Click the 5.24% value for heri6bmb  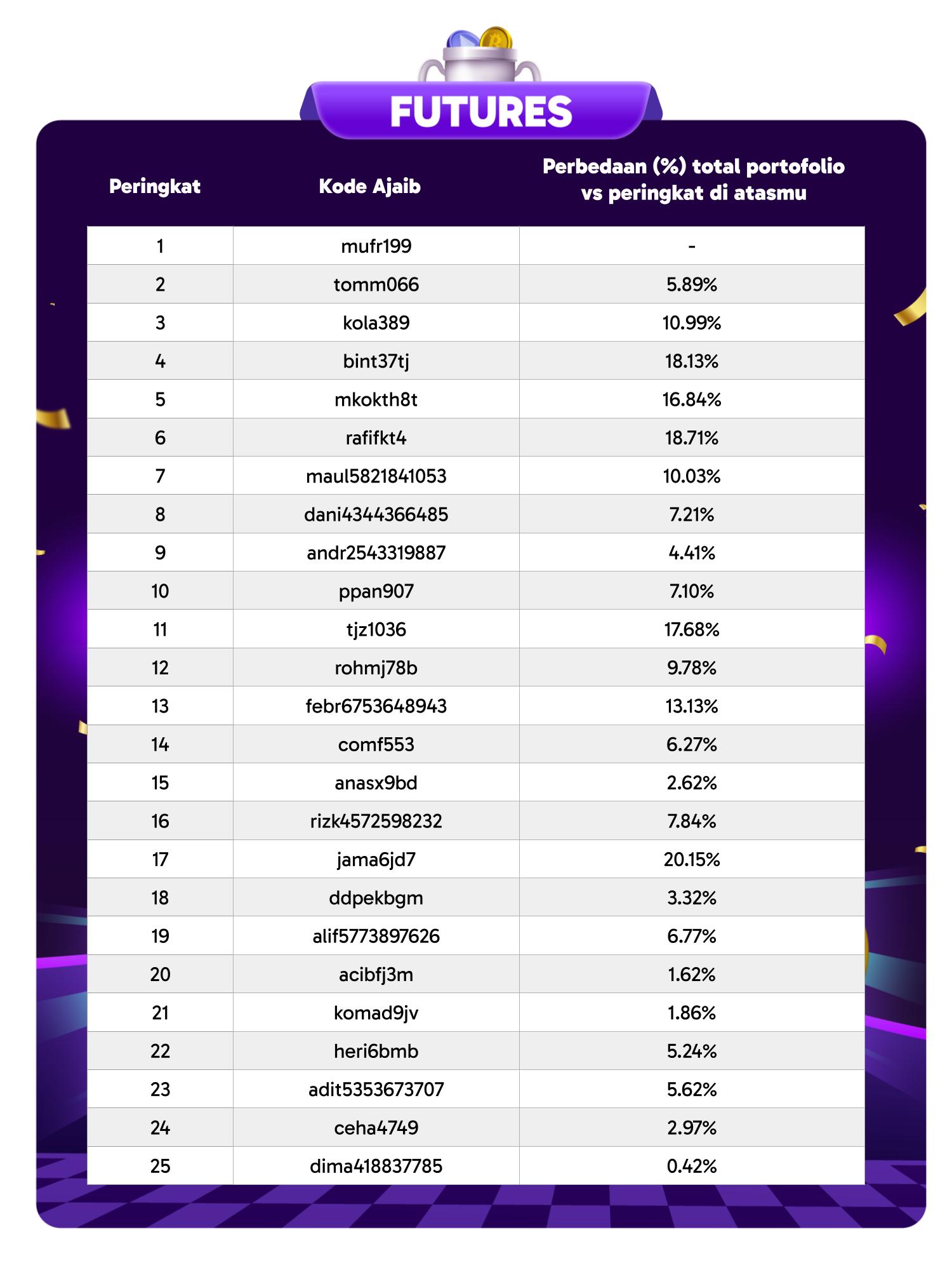[692, 1051]
